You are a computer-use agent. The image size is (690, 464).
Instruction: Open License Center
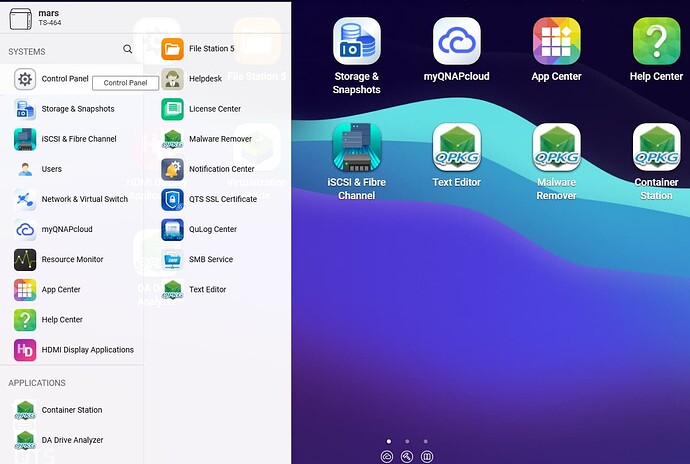[x=201, y=109]
